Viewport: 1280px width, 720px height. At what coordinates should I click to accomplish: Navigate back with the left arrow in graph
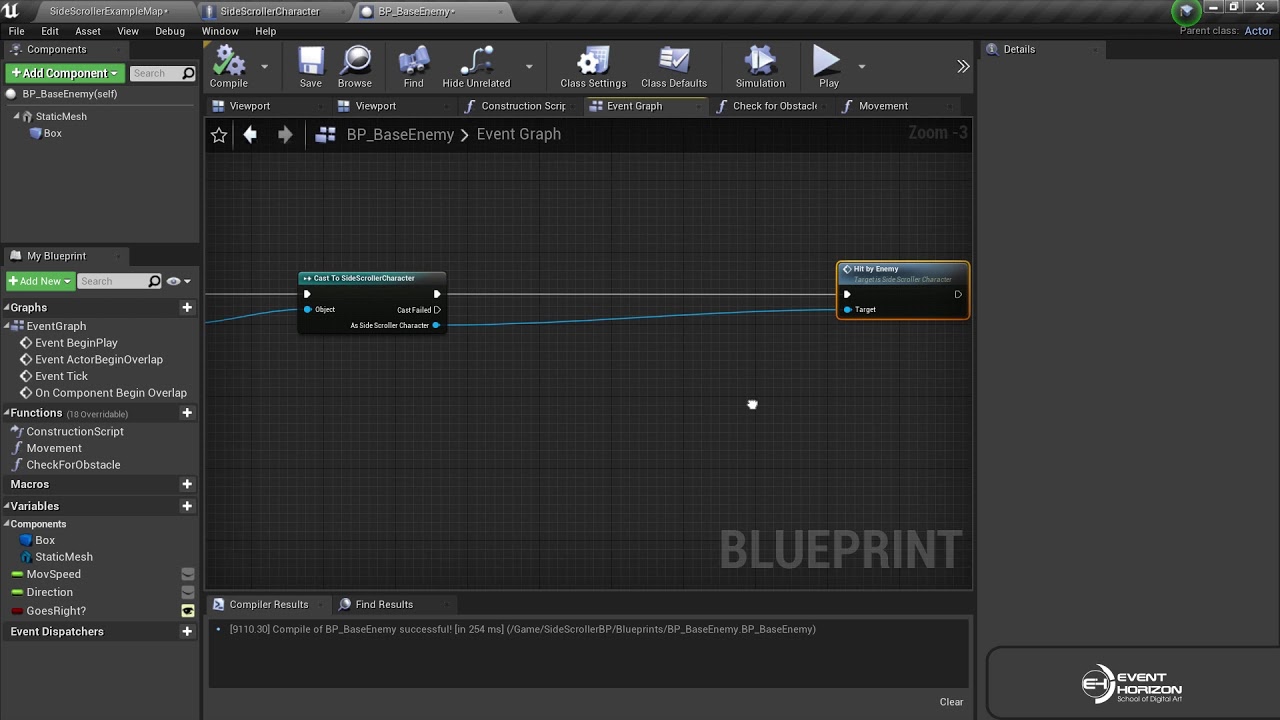[x=250, y=134]
